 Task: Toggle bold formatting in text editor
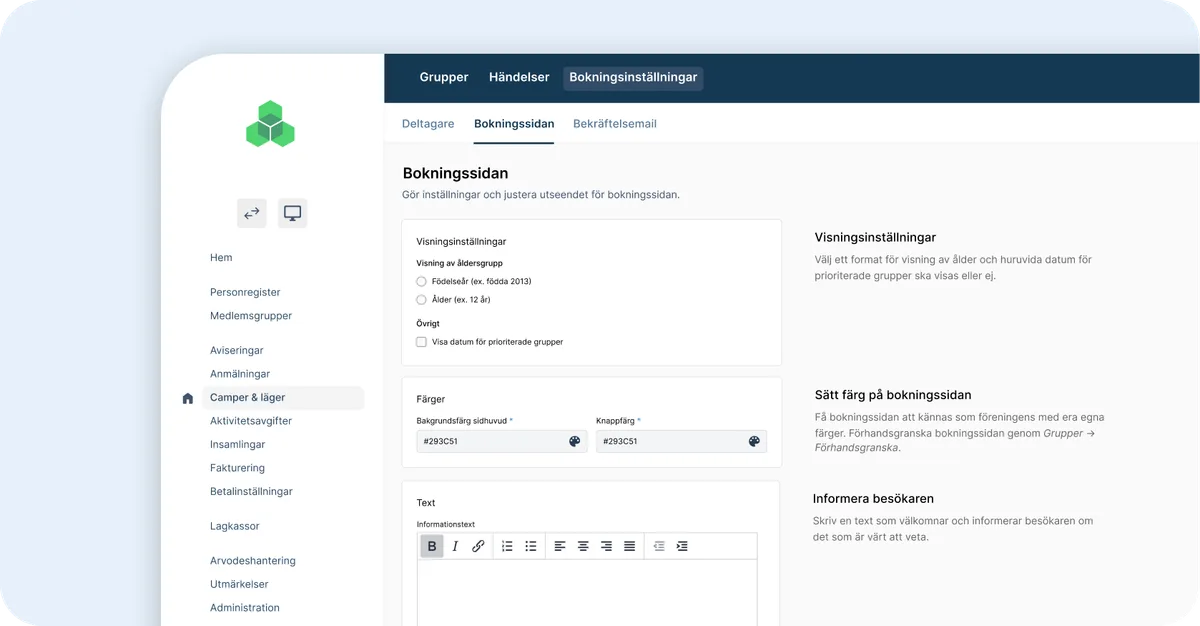click(432, 546)
